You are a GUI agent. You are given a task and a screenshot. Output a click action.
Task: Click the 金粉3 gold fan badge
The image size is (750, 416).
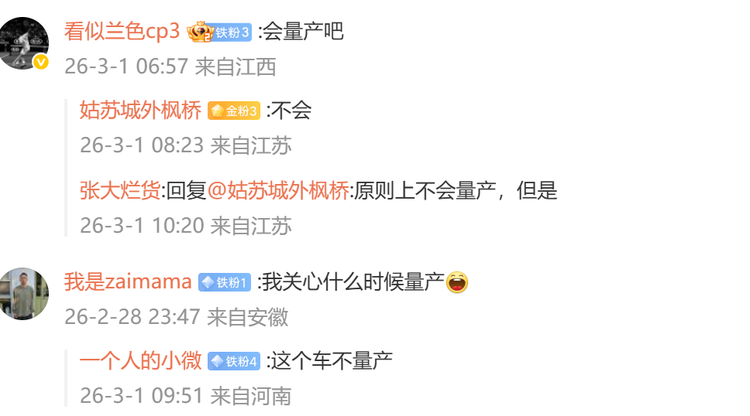pyautogui.click(x=234, y=111)
